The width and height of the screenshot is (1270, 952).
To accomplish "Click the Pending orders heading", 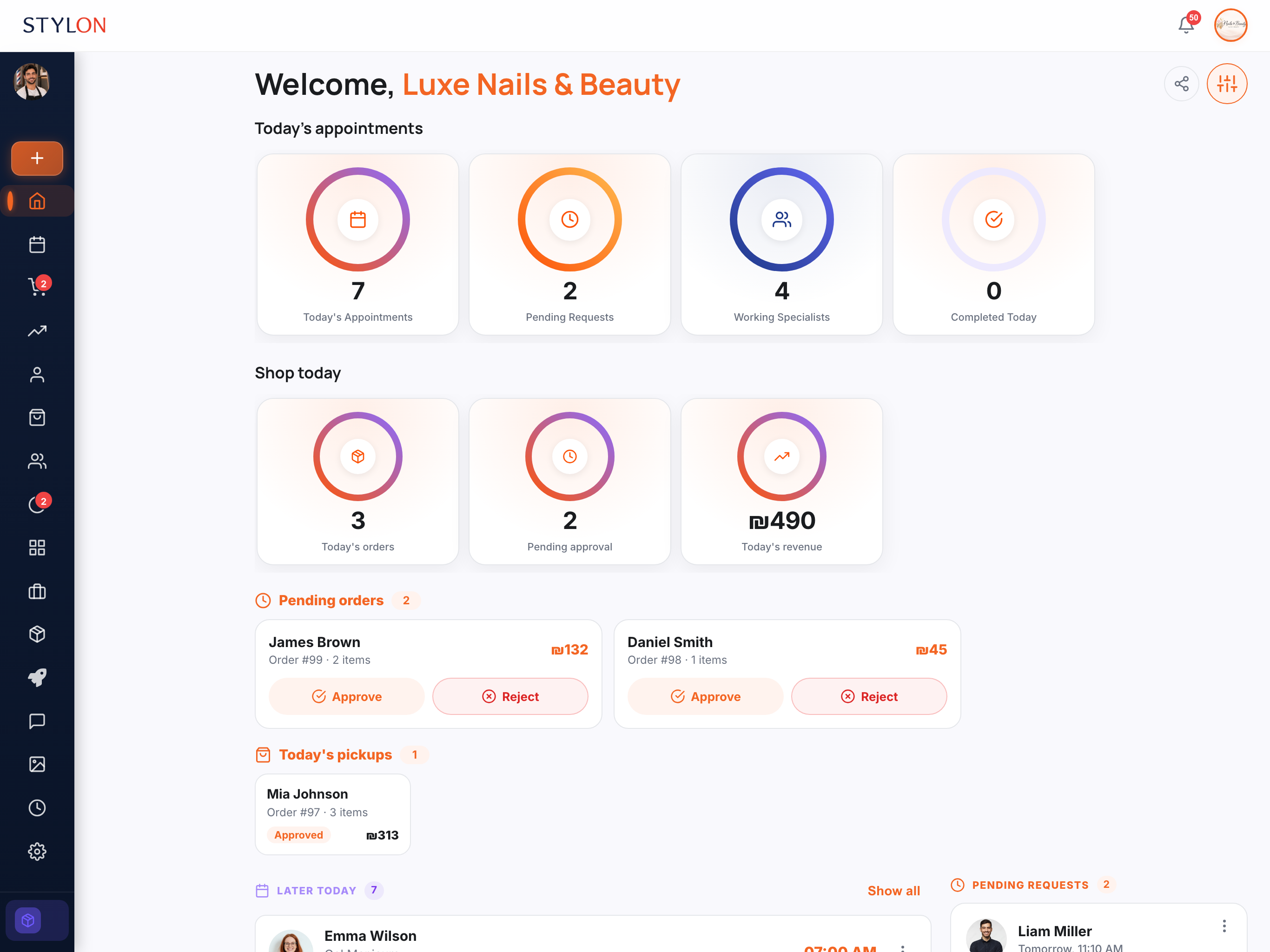I will (x=331, y=600).
